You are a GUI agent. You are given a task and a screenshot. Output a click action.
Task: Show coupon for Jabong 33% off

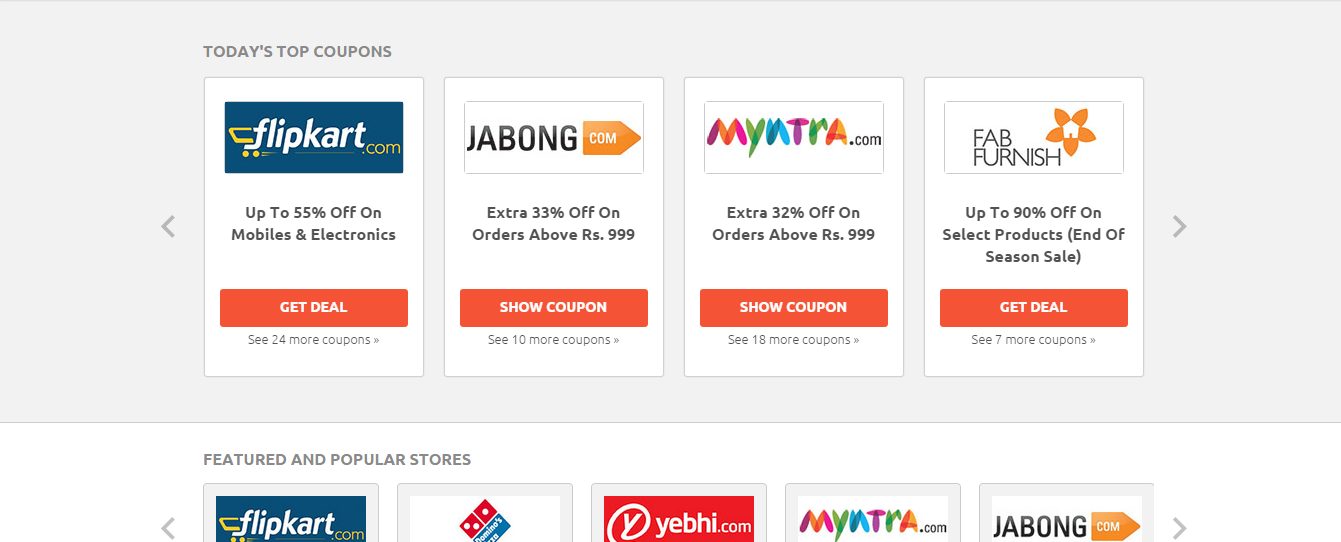(554, 308)
